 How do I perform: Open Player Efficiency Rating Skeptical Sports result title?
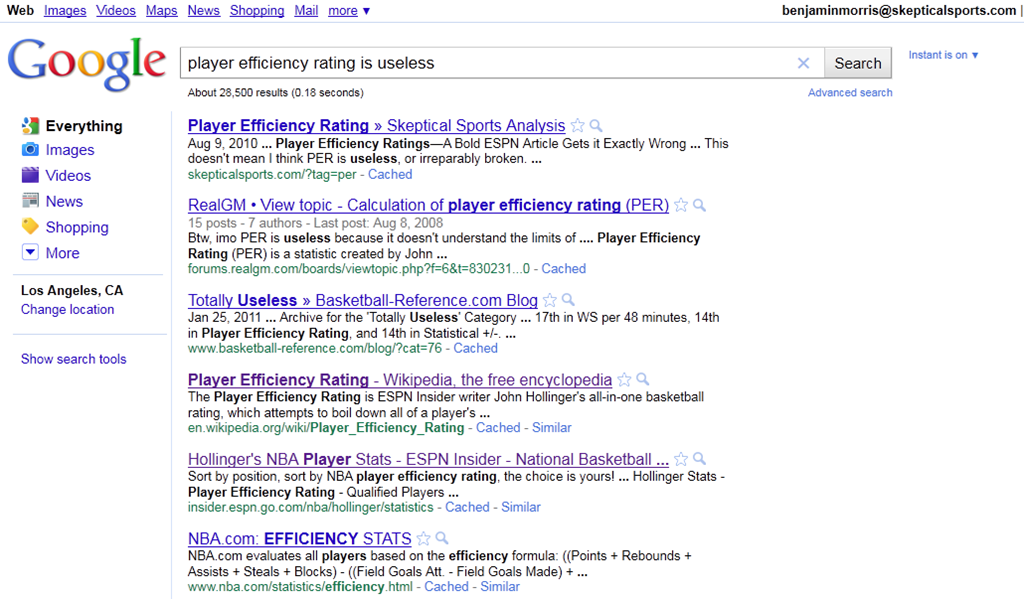tap(376, 125)
